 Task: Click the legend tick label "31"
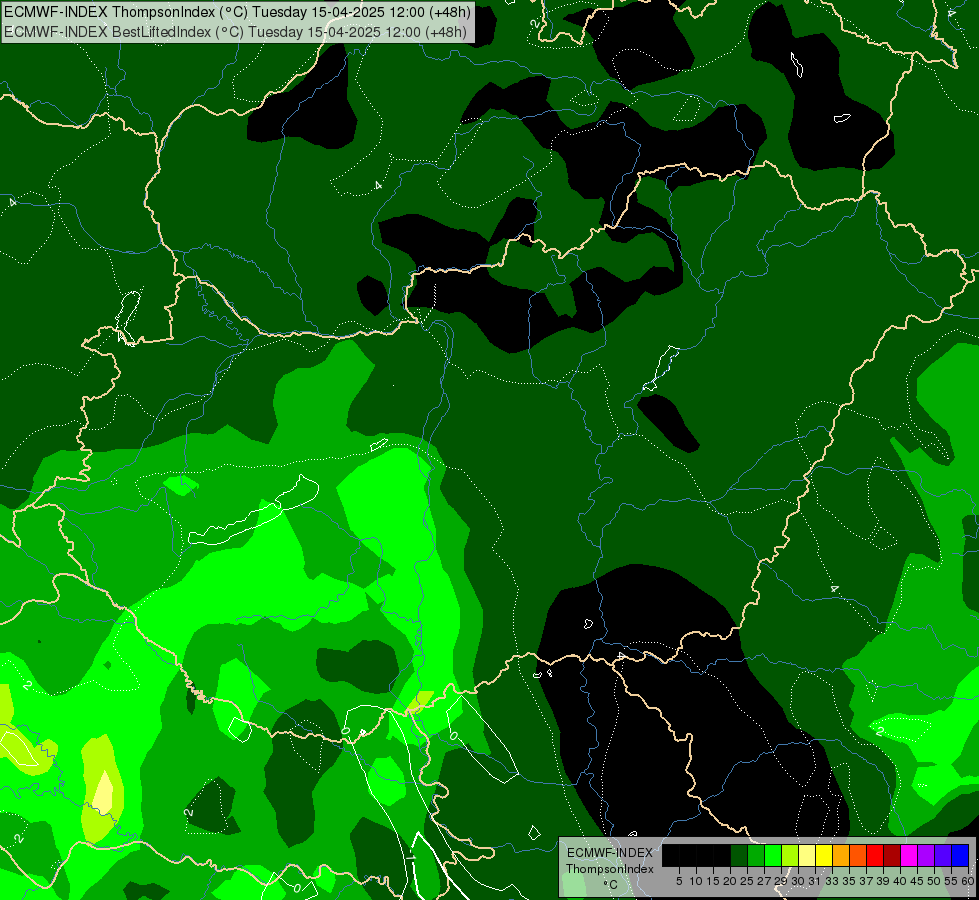(815, 881)
